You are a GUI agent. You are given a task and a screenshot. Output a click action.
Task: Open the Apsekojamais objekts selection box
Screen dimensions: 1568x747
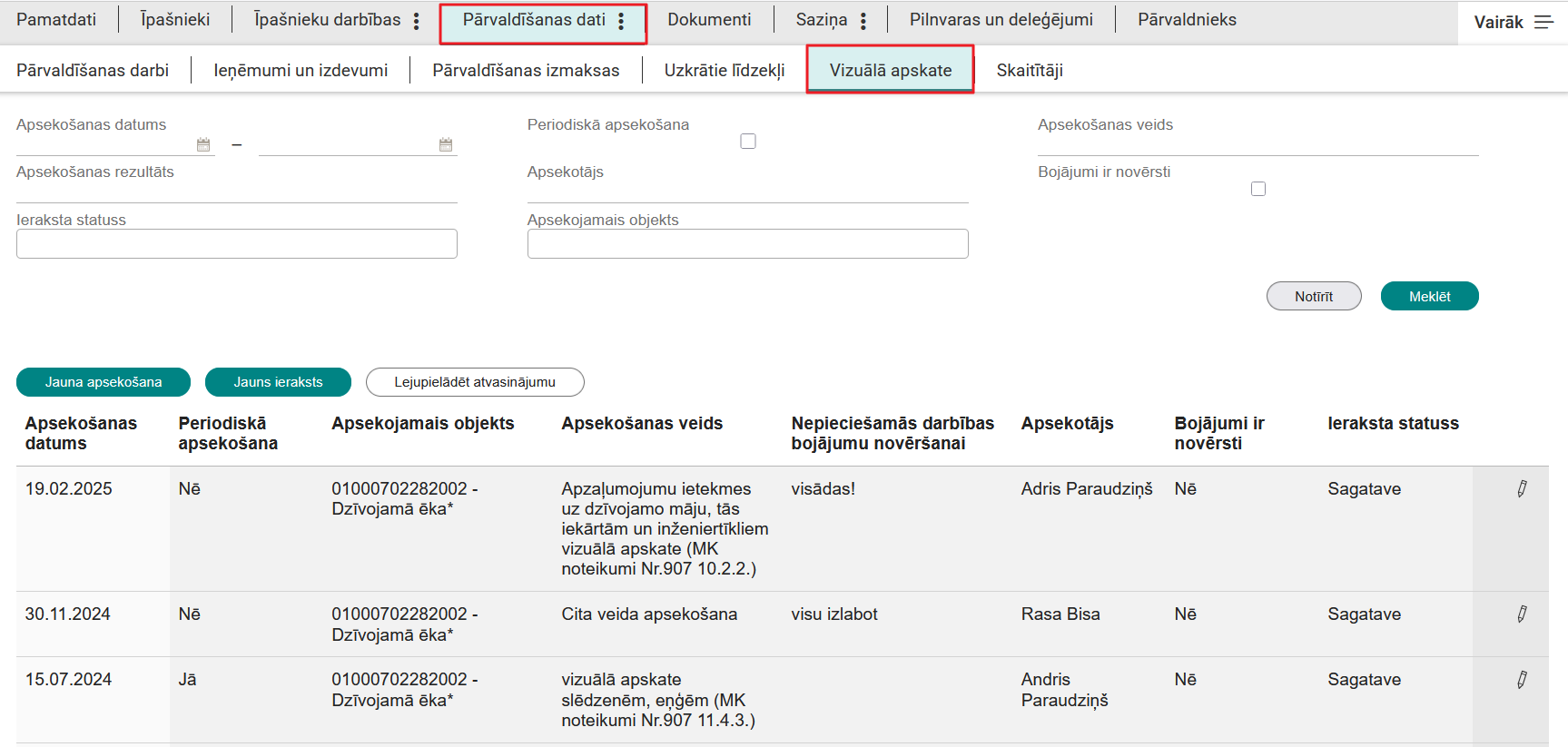[x=748, y=243]
